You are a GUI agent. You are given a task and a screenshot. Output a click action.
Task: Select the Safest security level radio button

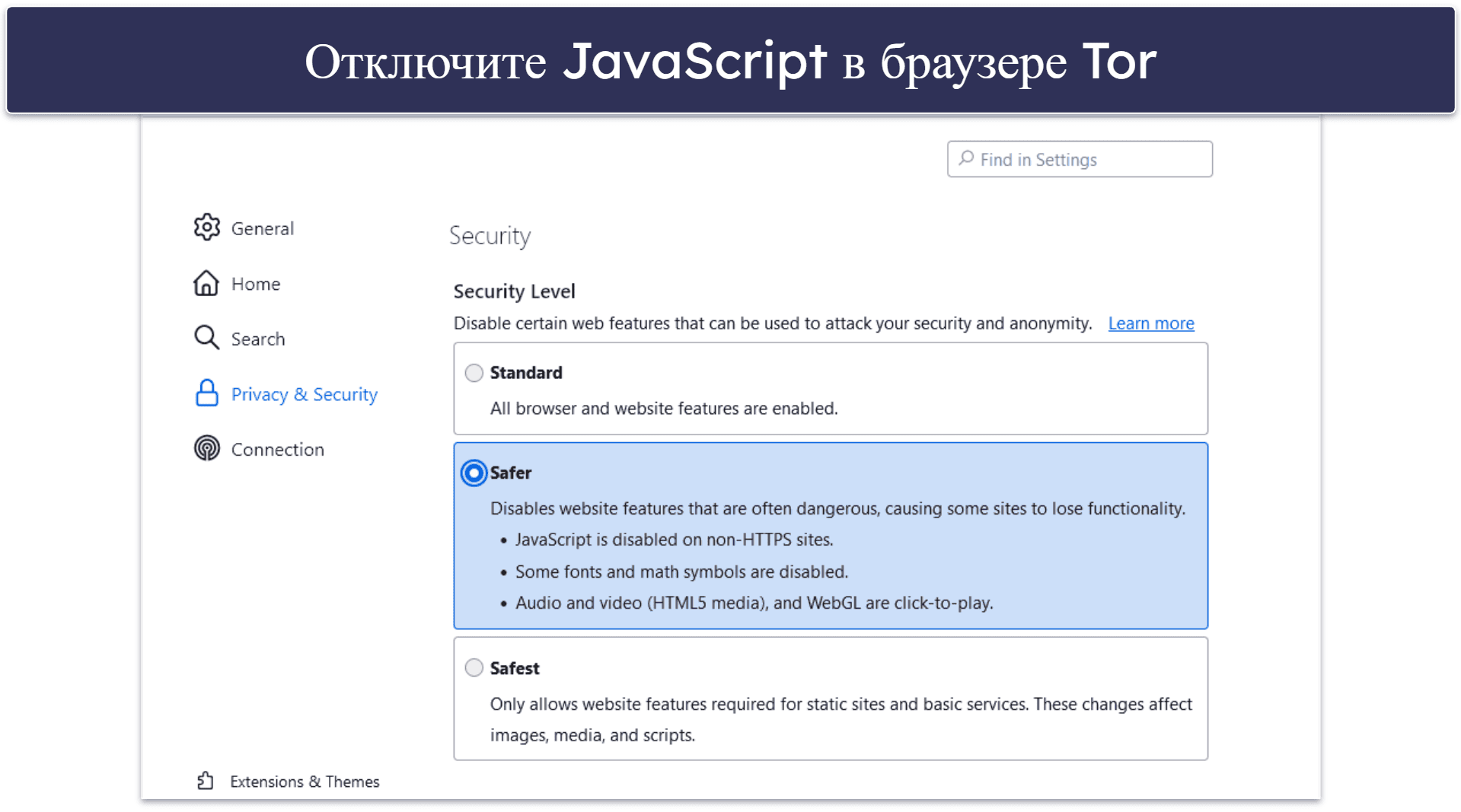[x=474, y=668]
